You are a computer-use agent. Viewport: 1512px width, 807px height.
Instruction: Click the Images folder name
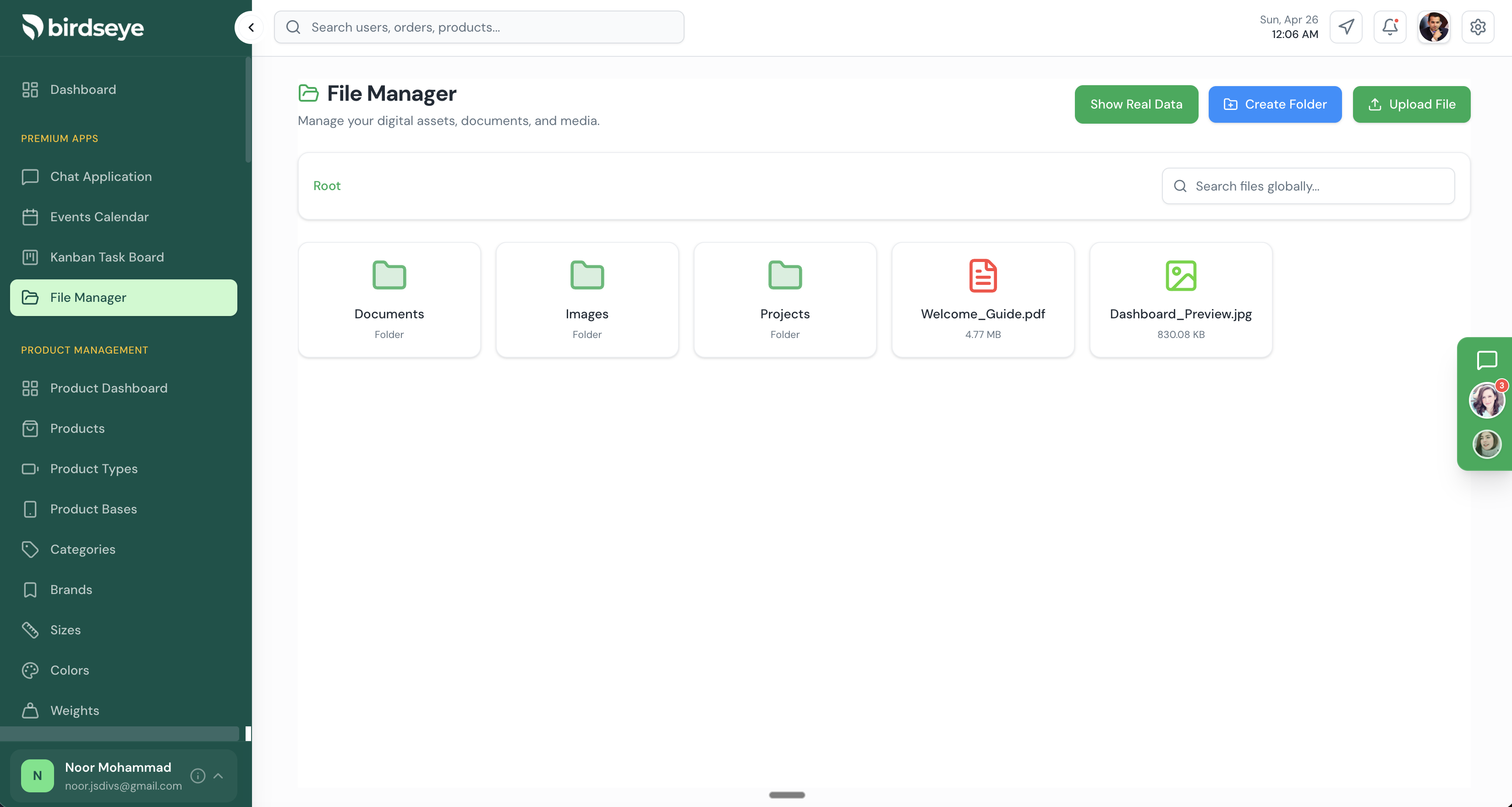coord(587,314)
